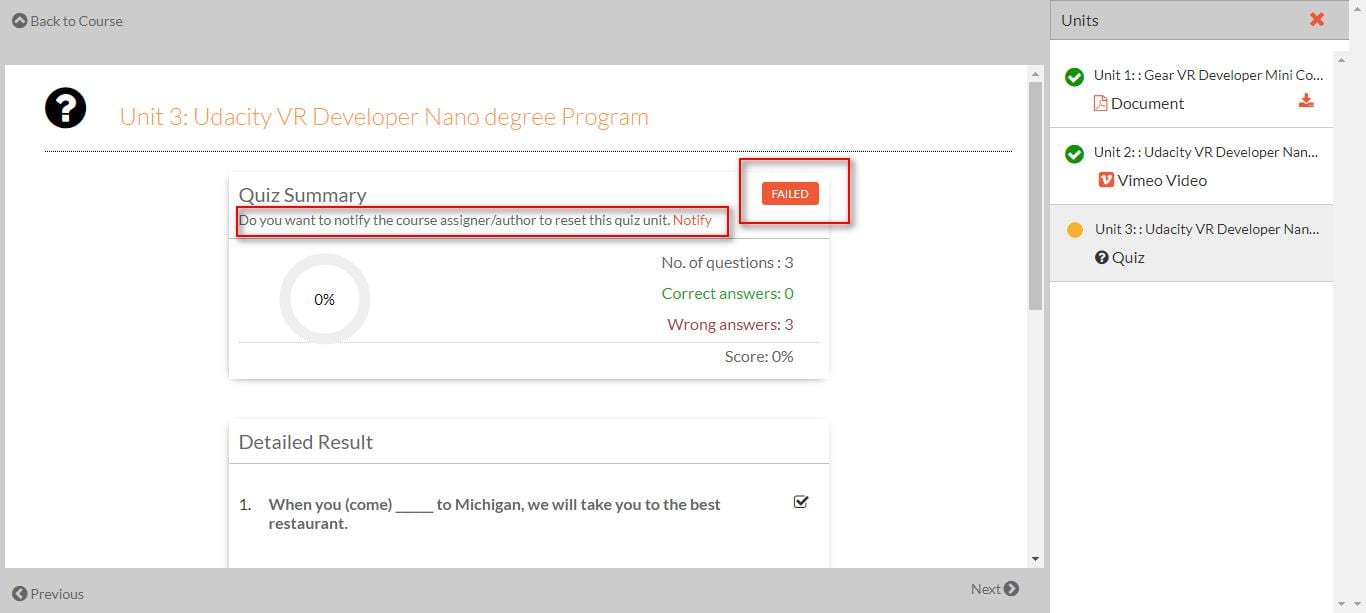The image size is (1366, 613).
Task: Click the Back to Course link
Action: pyautogui.click(x=67, y=20)
